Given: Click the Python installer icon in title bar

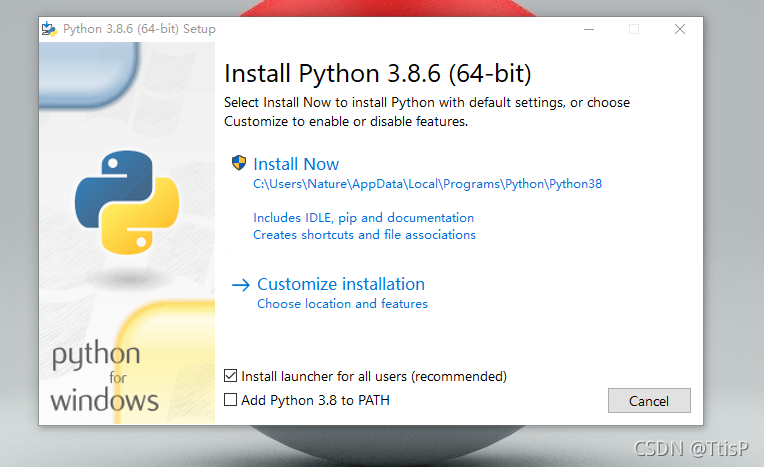Looking at the screenshot, I should tap(49, 29).
